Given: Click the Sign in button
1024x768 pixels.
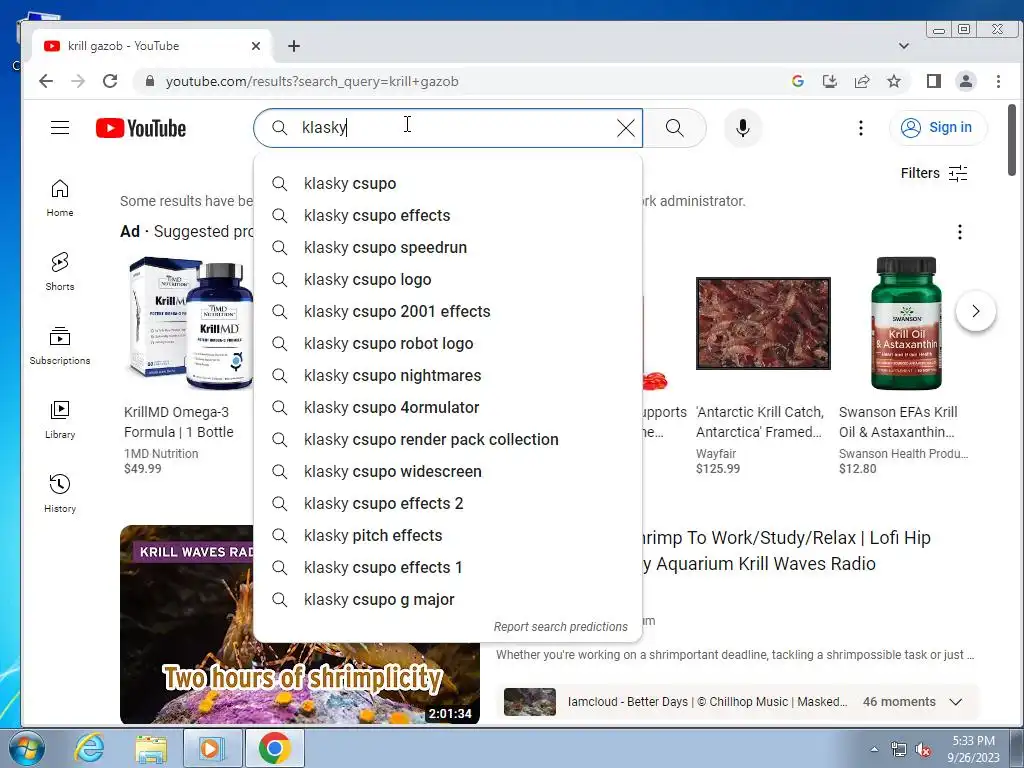Looking at the screenshot, I should coord(938,127).
